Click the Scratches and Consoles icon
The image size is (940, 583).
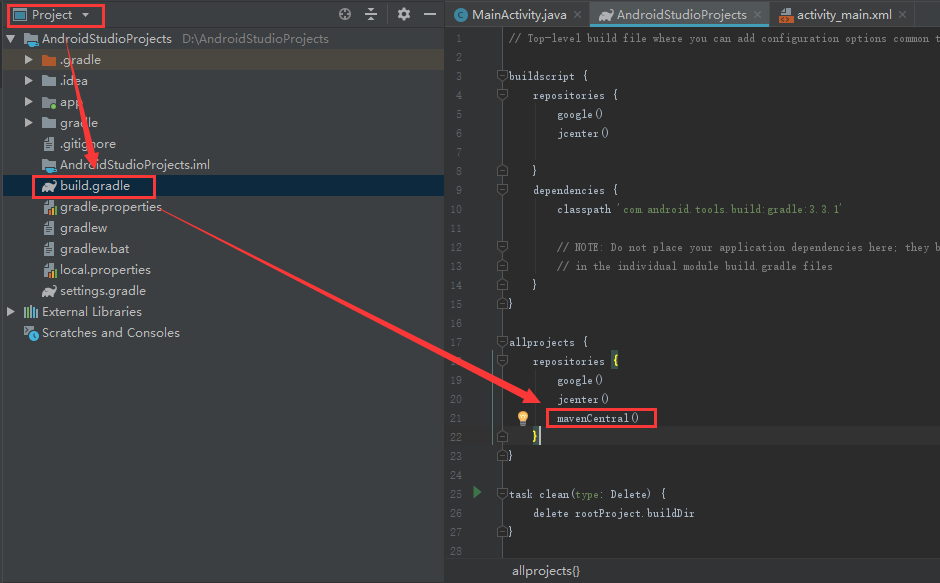point(33,332)
